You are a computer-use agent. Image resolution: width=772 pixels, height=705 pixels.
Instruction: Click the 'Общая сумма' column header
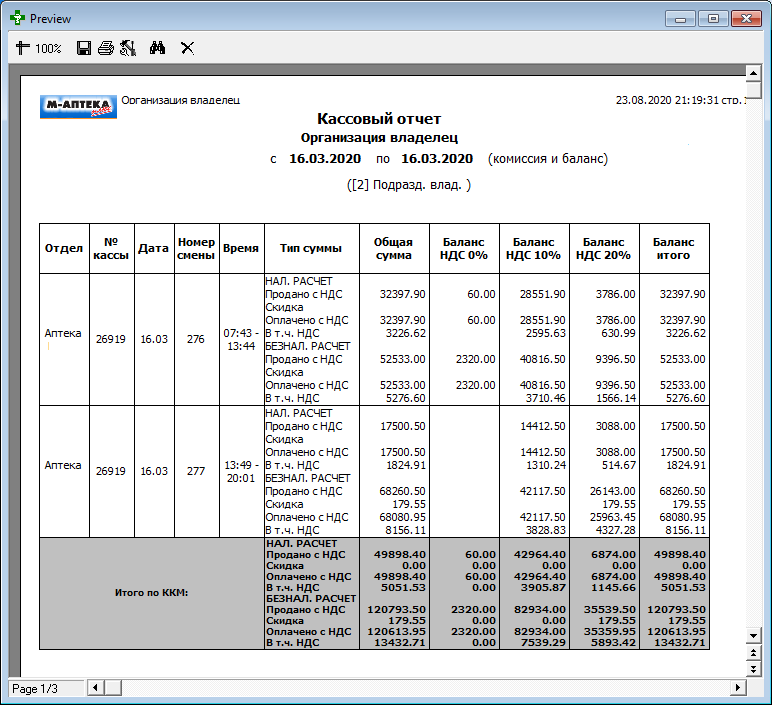[394, 248]
